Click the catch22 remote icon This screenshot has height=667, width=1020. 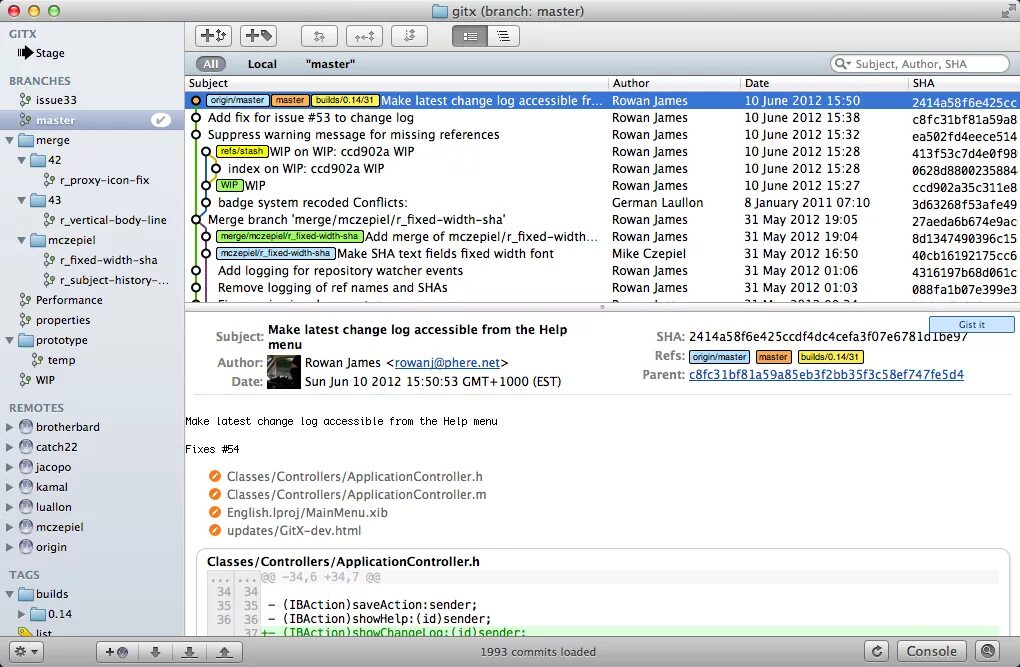[x=26, y=446]
